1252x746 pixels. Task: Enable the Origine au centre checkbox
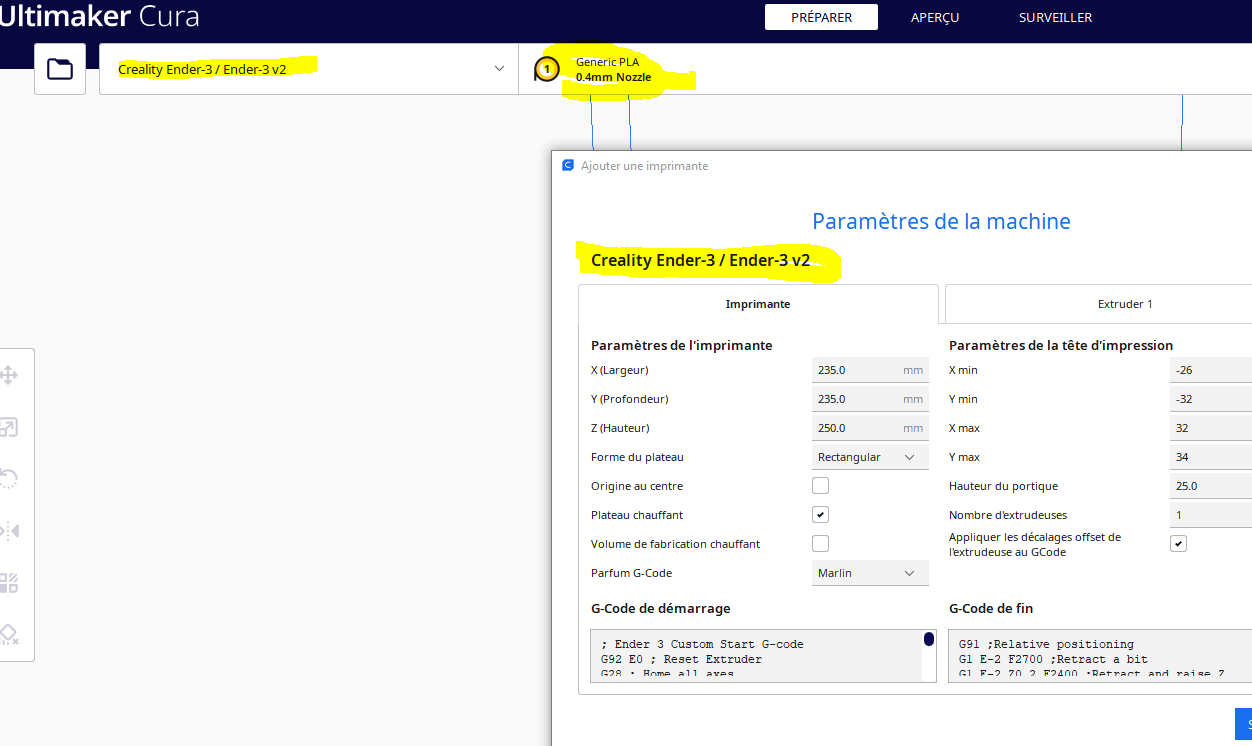coord(820,486)
